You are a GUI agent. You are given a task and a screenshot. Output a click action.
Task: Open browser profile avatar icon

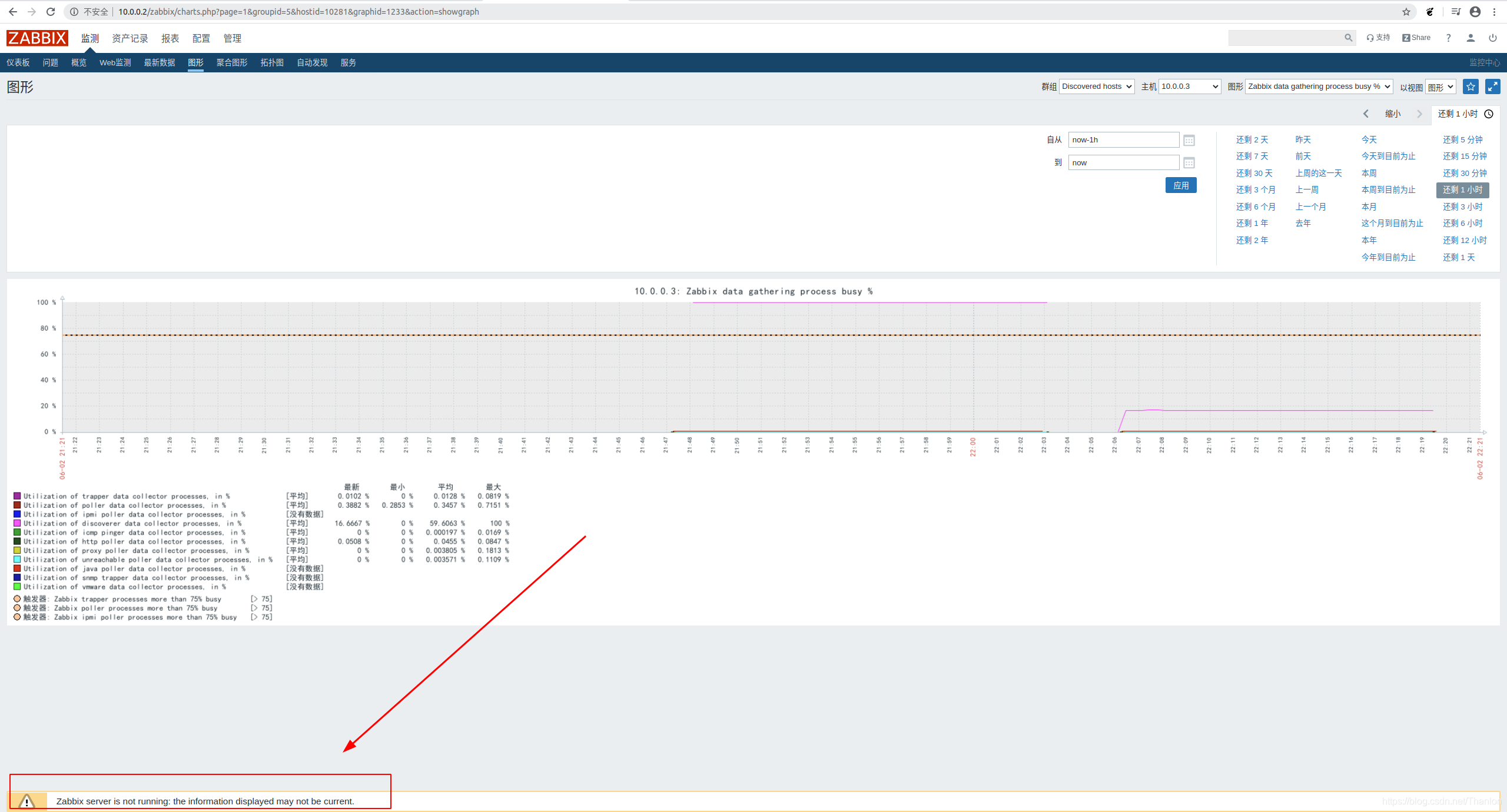coord(1475,12)
